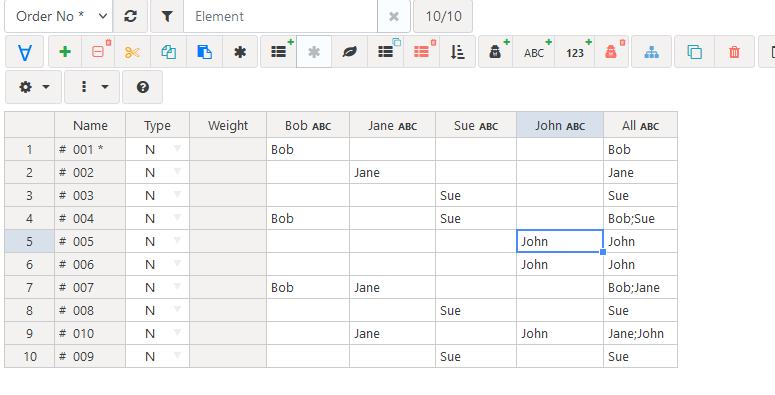The height and width of the screenshot is (395, 775).
Task: Click the black asterisk icon
Action: click(x=240, y=51)
